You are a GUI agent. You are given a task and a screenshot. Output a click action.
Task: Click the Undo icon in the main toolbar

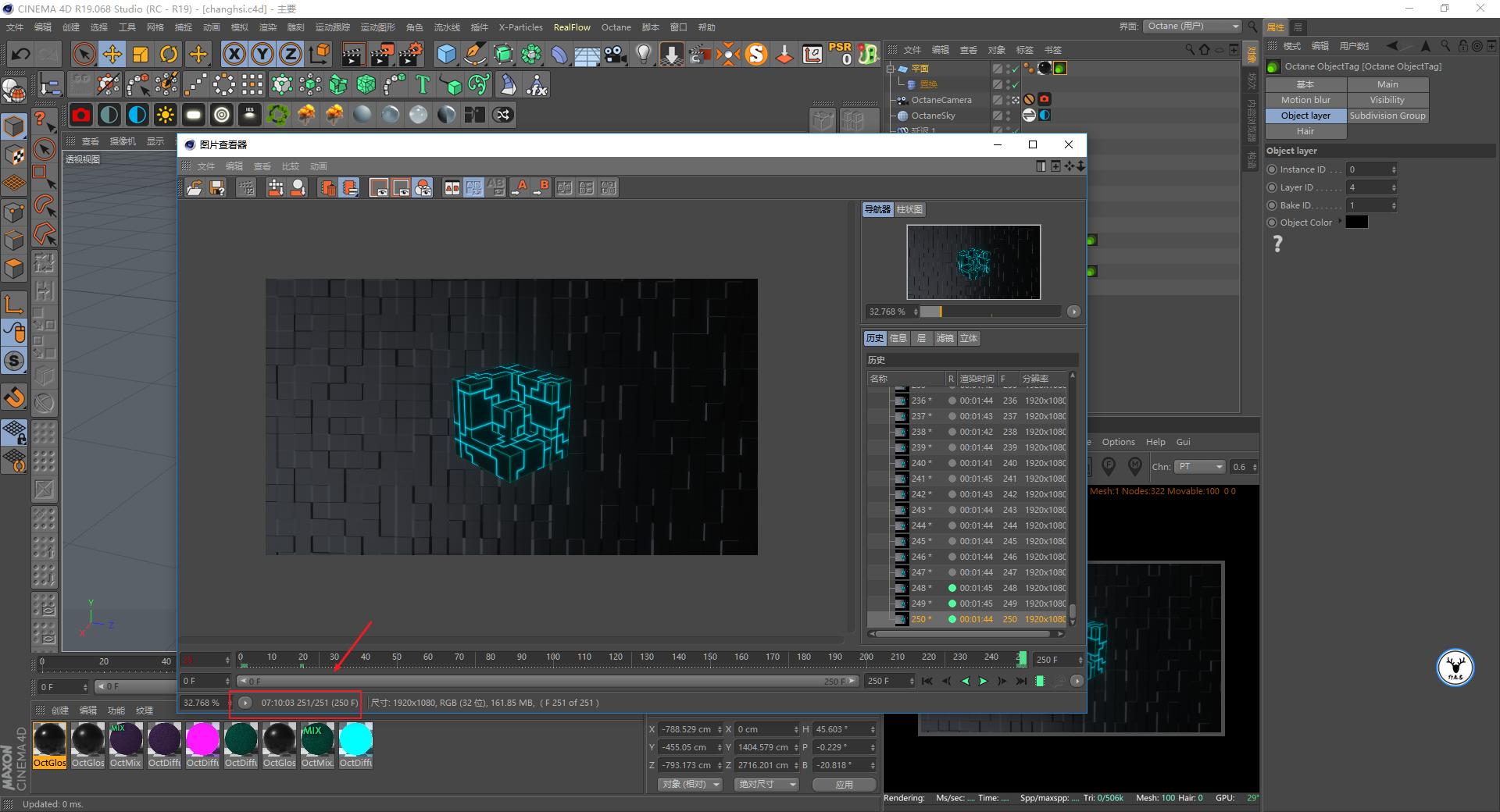click(x=20, y=54)
